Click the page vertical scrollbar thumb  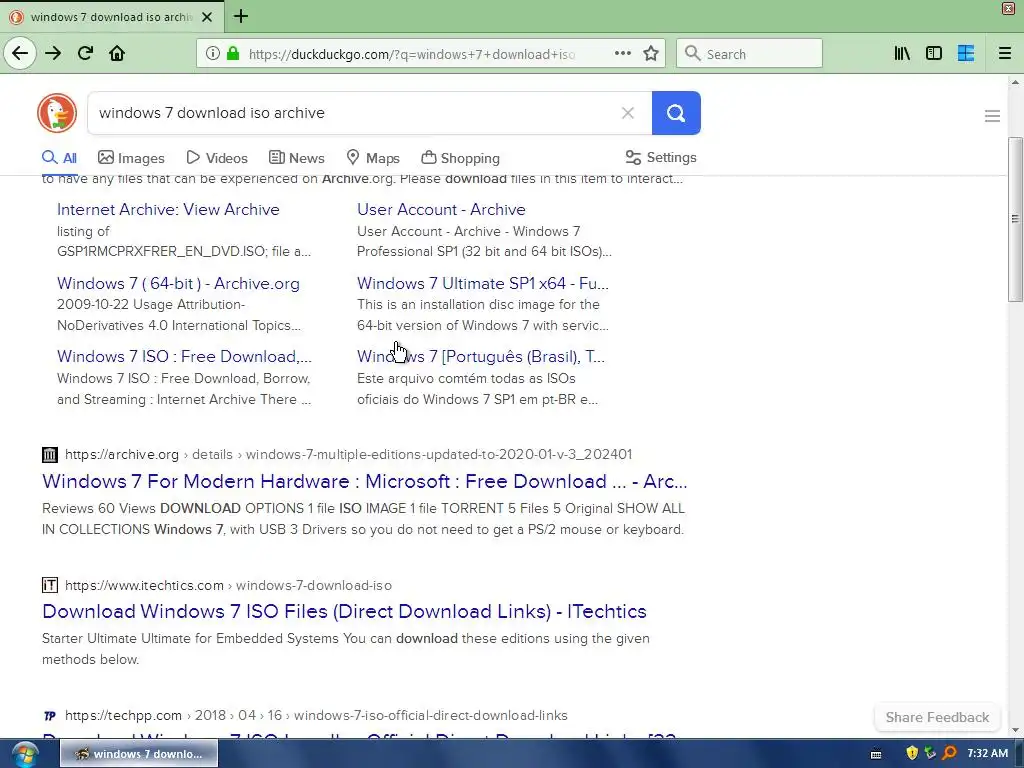[x=1015, y=219]
